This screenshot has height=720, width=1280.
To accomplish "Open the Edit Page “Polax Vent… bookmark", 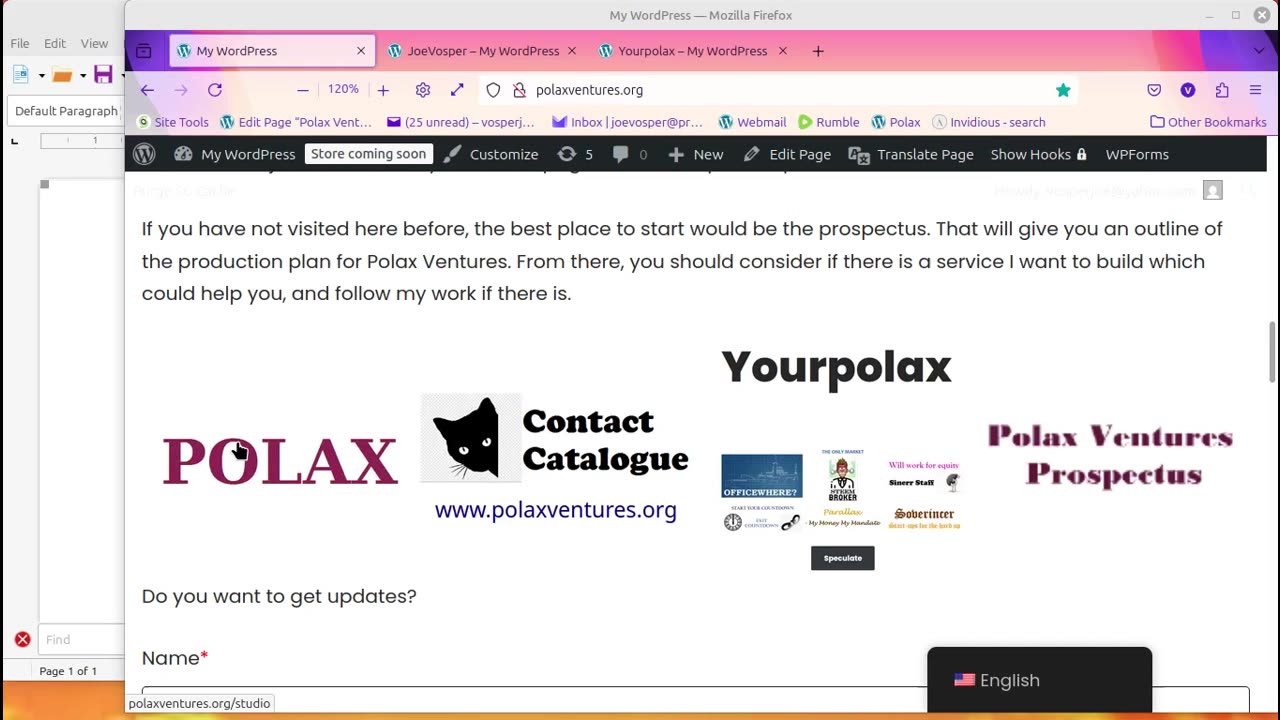I will pyautogui.click(x=296, y=122).
